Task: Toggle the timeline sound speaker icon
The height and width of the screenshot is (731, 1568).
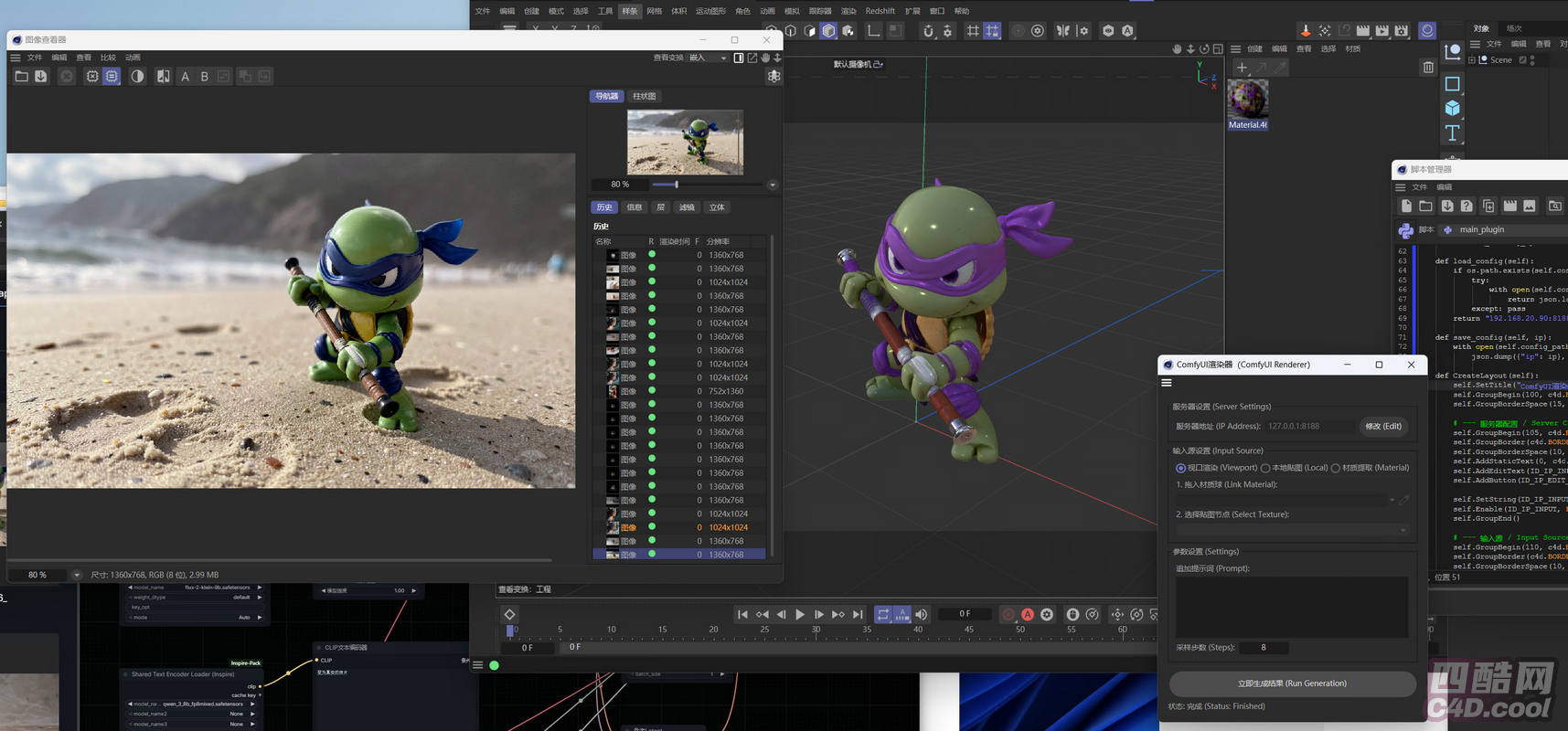Action: click(x=922, y=615)
